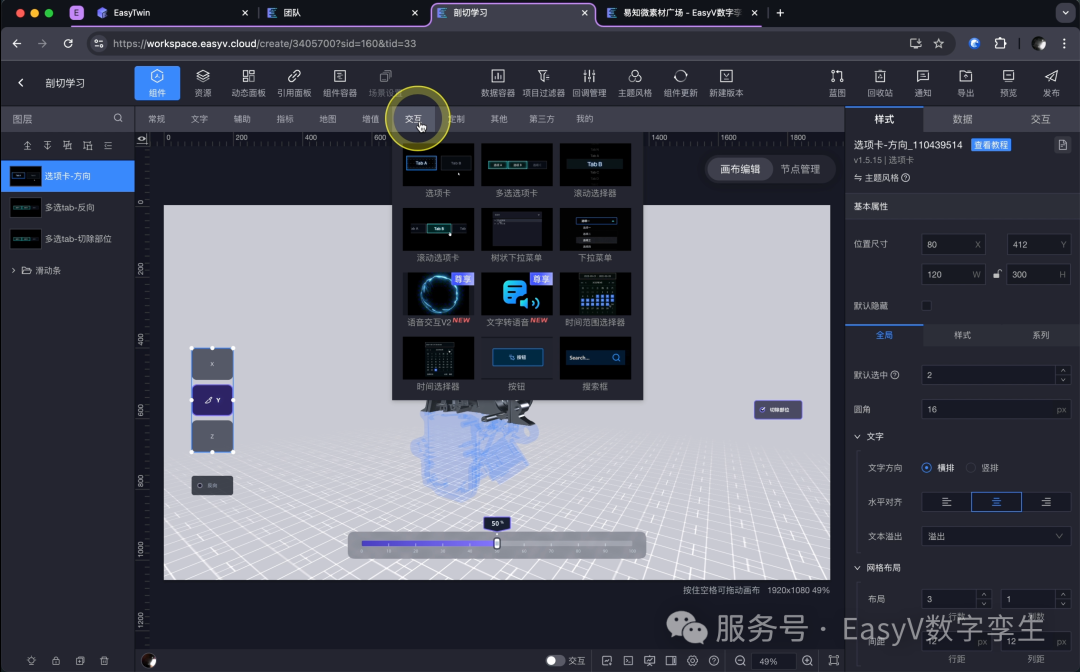Open the 回收站 recycle bin
Screen dimensions: 1080x672
pos(880,83)
